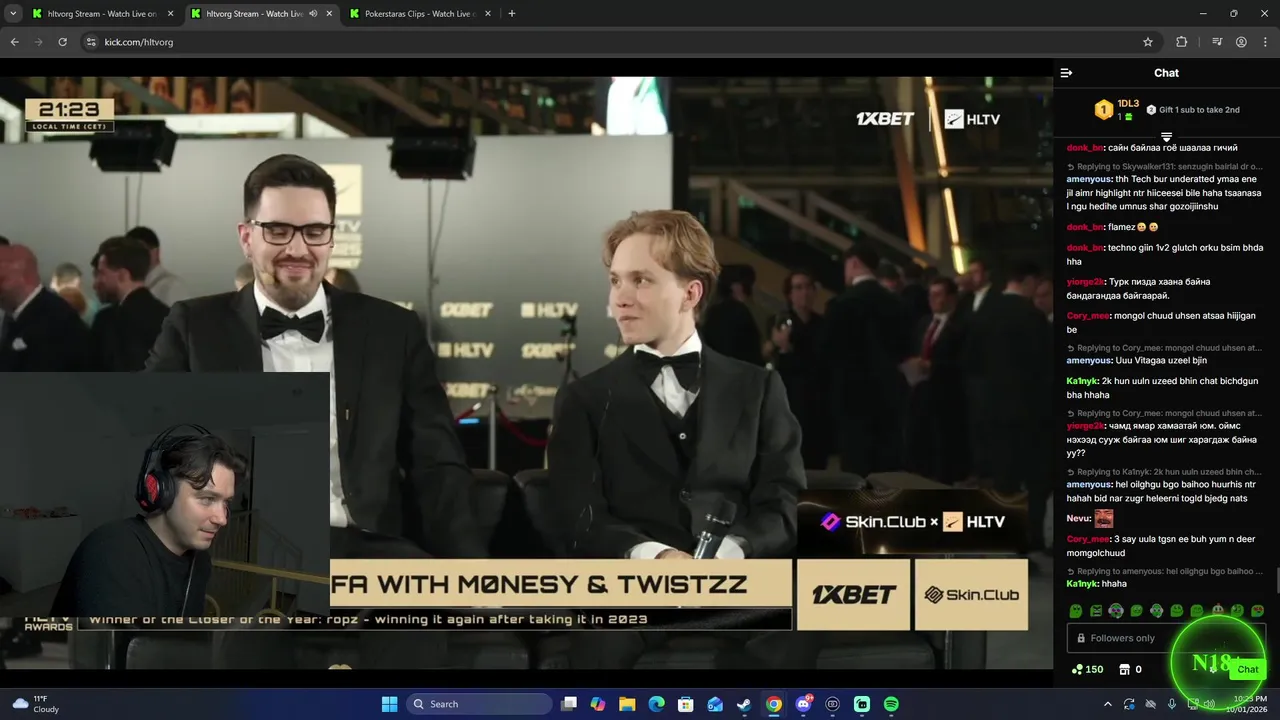Reload the kick.com page
This screenshot has width=1280, height=720.
(x=62, y=42)
